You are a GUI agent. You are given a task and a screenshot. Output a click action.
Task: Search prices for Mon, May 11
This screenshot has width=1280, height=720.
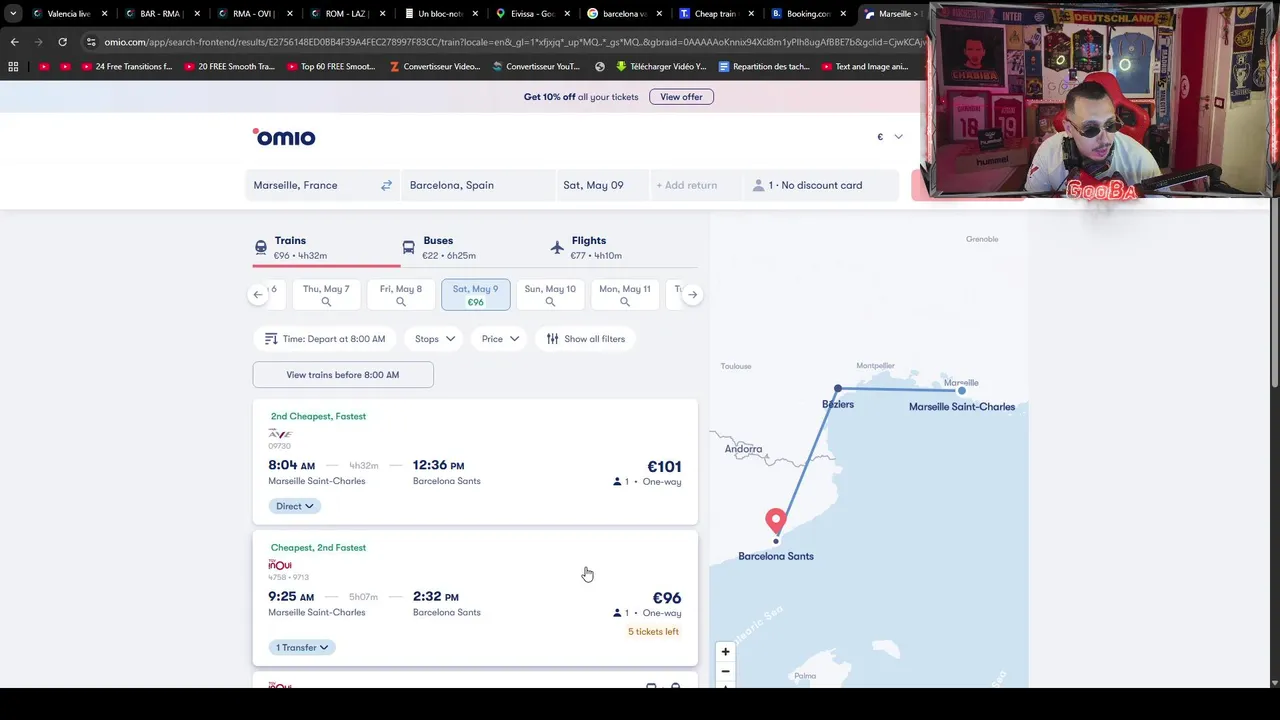624,295
